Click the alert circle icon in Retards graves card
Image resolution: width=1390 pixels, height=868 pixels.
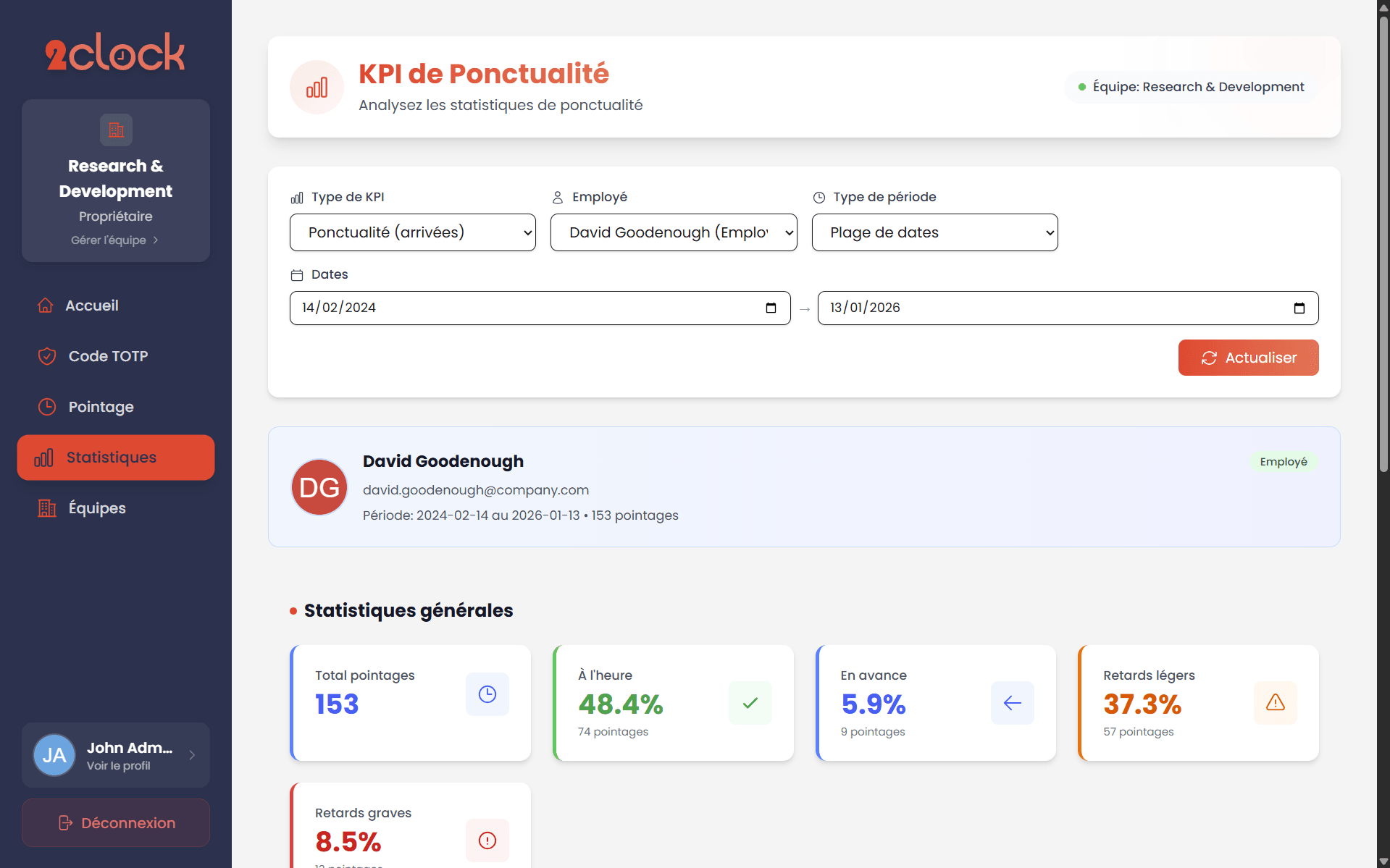[x=487, y=840]
